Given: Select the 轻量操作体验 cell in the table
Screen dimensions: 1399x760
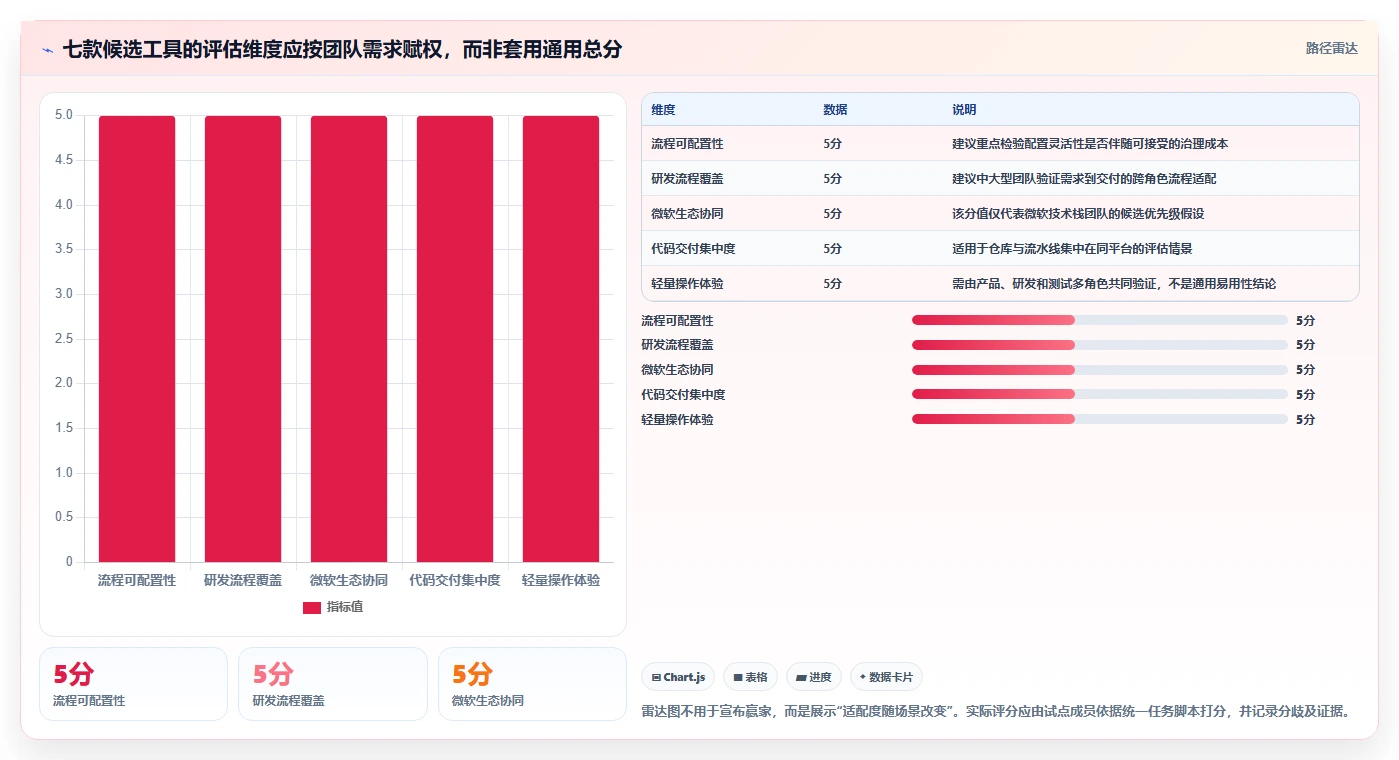Looking at the screenshot, I should [x=687, y=284].
